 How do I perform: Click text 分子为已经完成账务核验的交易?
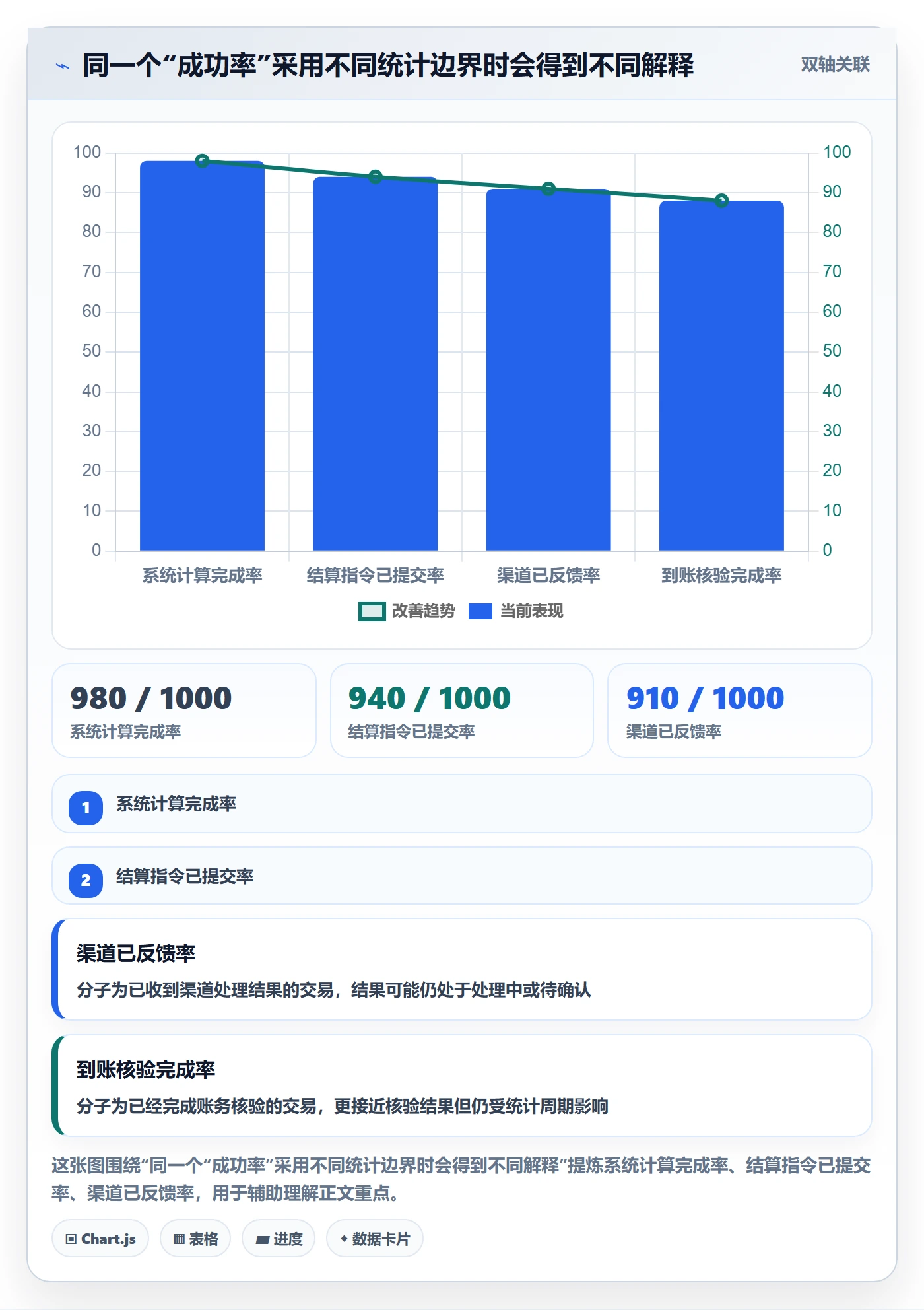click(197, 1106)
